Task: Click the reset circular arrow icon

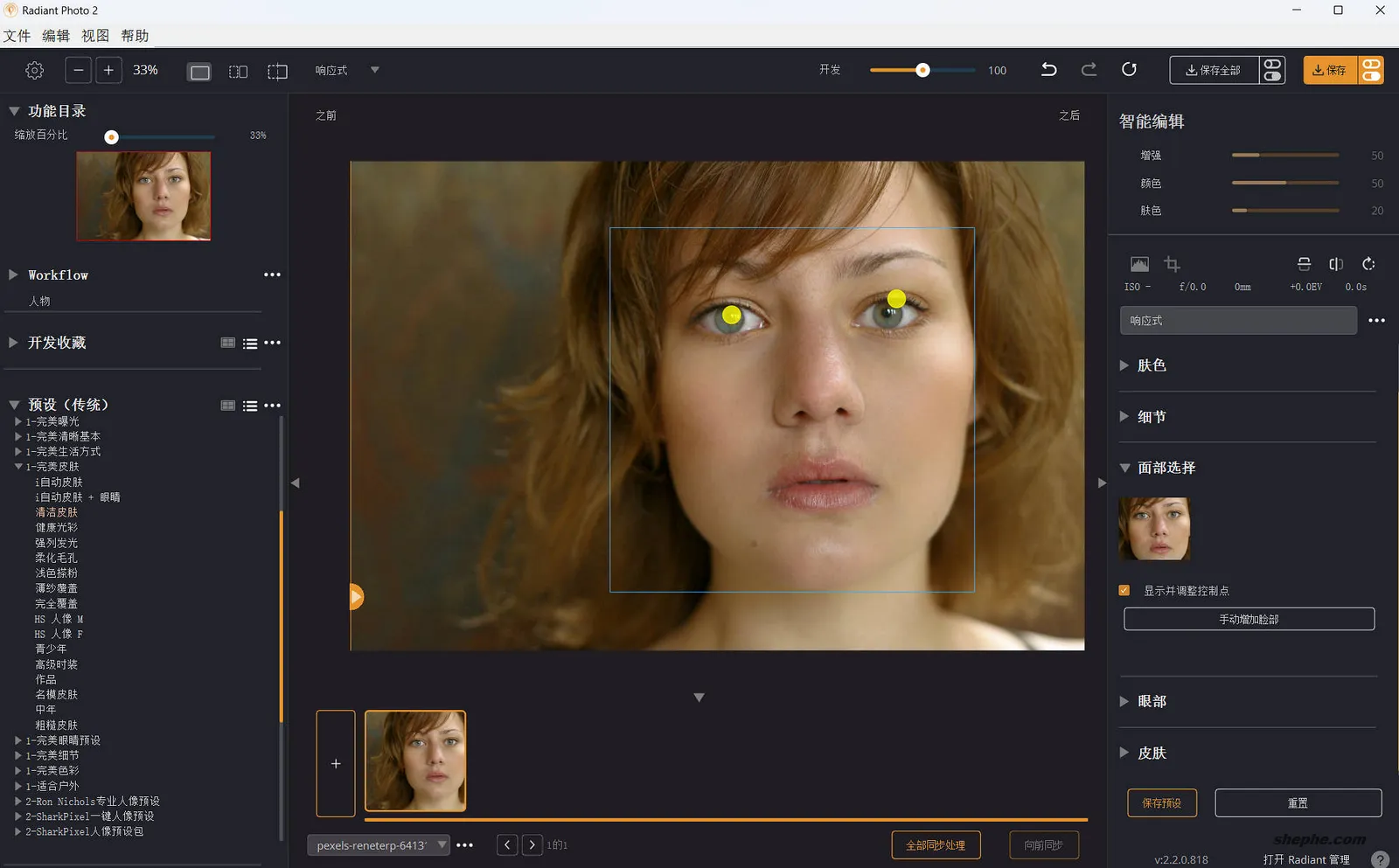Action: 1129,70
